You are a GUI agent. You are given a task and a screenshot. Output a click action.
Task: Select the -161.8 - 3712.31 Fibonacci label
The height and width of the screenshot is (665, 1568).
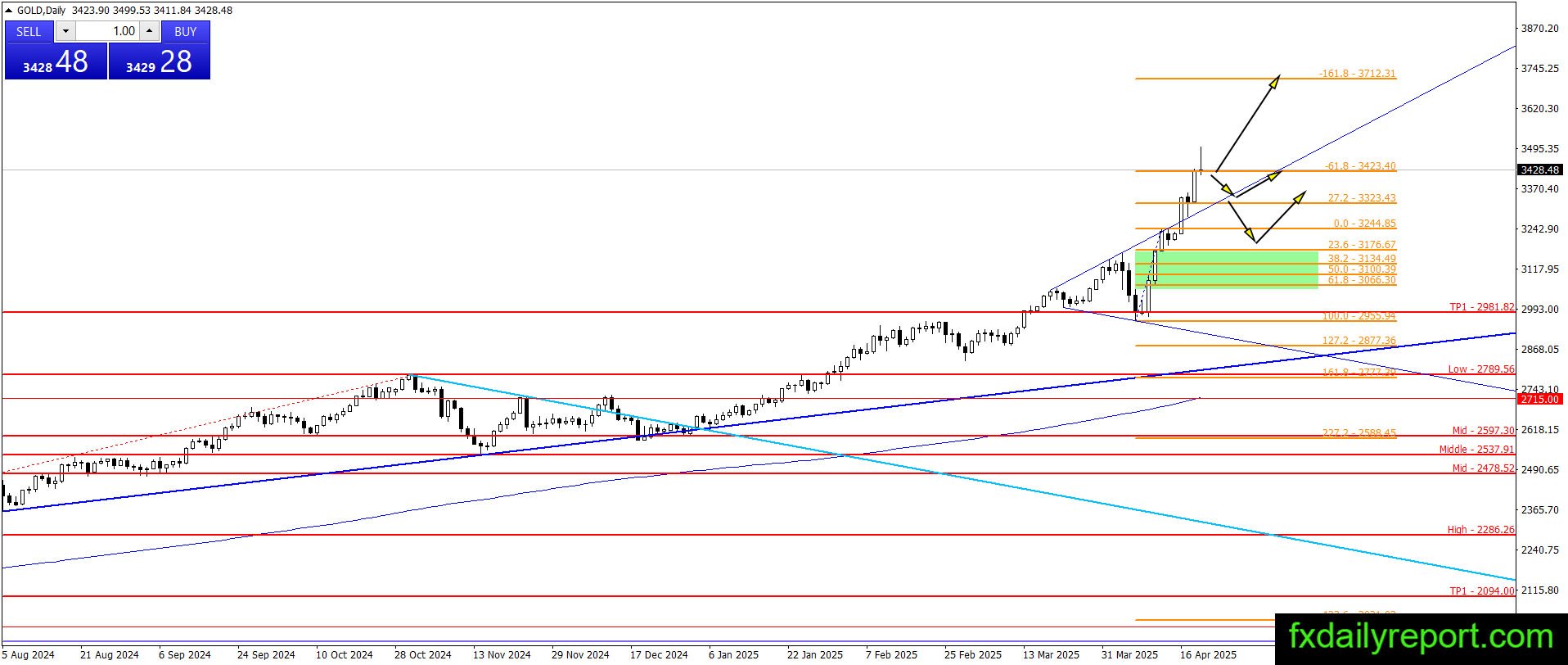pyautogui.click(x=1357, y=74)
